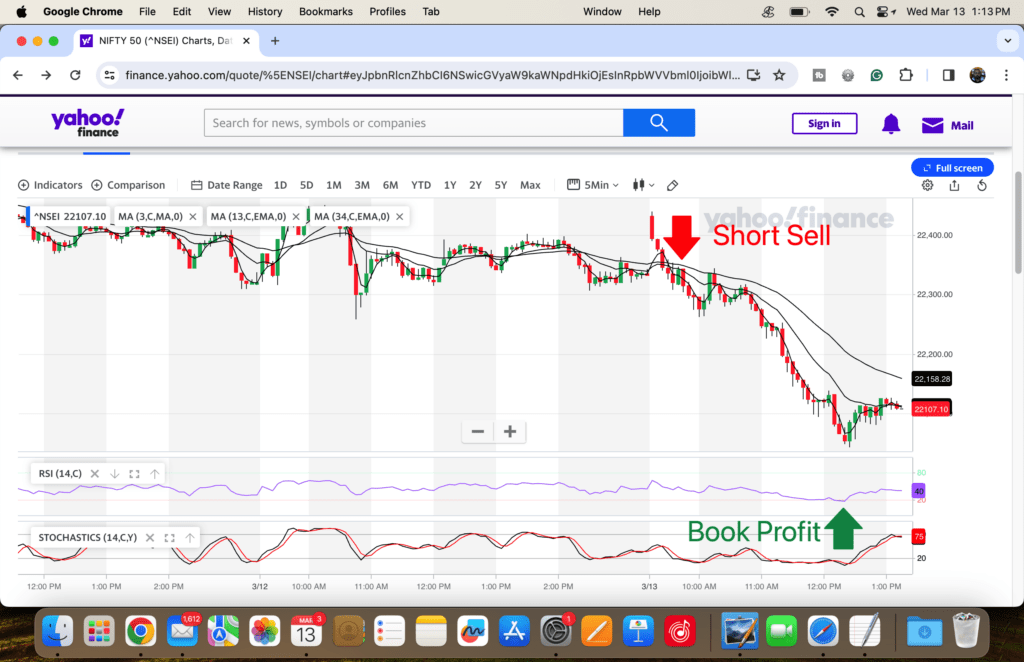
Task: Open the File menu
Action: coord(148,12)
